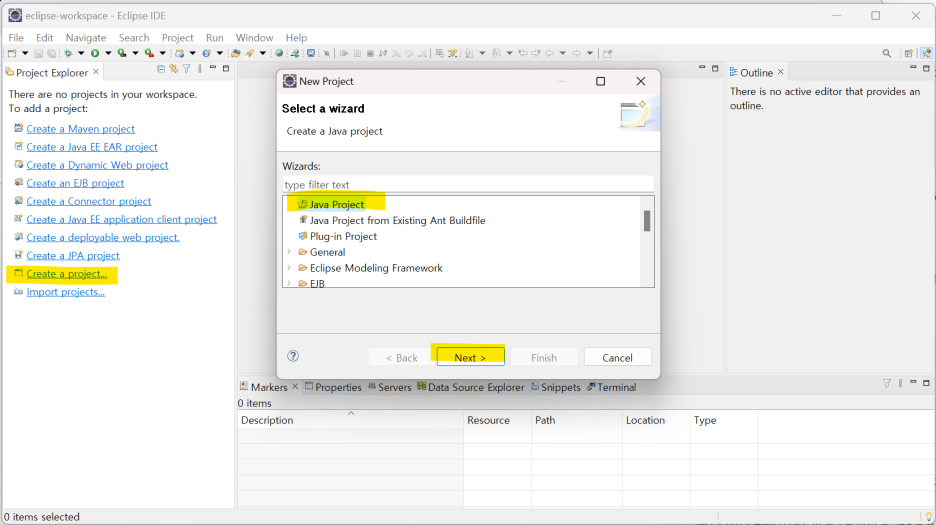Maximize the Project Explorer view
Viewport: 936px width, 525px height.
(x=226, y=69)
